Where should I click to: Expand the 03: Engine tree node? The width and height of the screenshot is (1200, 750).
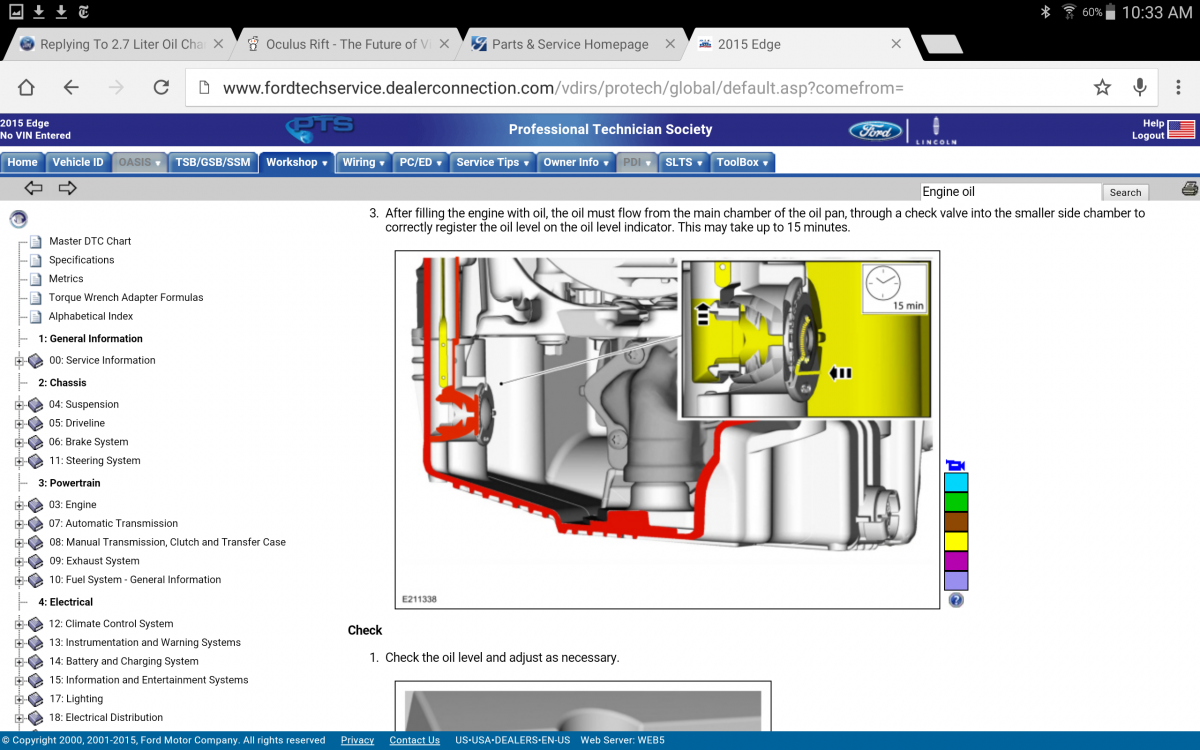coord(19,505)
